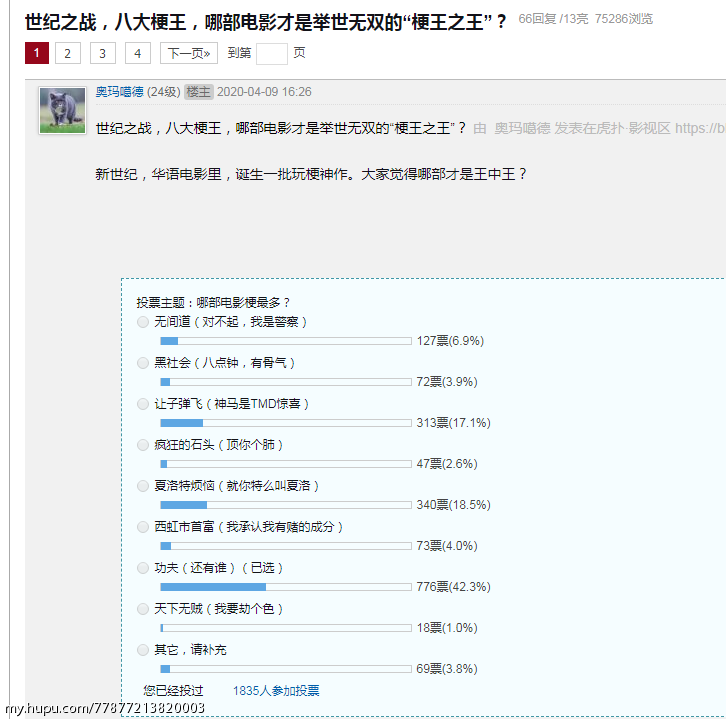The height and width of the screenshot is (719, 726).
Task: Click the 18票(1.0%) result text
Action: point(447,628)
